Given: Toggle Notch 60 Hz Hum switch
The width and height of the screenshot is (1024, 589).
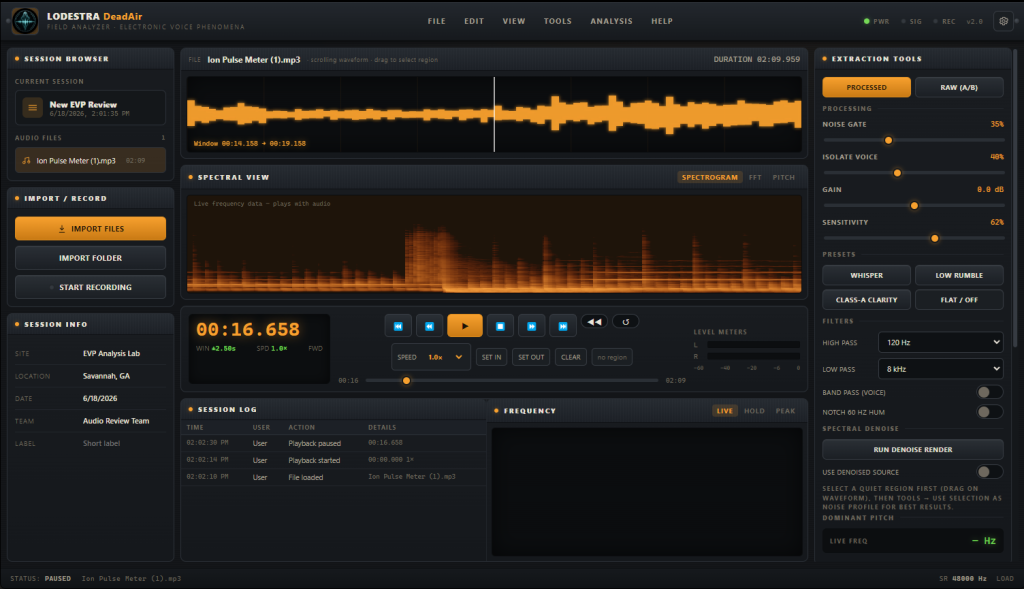Looking at the screenshot, I should [x=989, y=412].
